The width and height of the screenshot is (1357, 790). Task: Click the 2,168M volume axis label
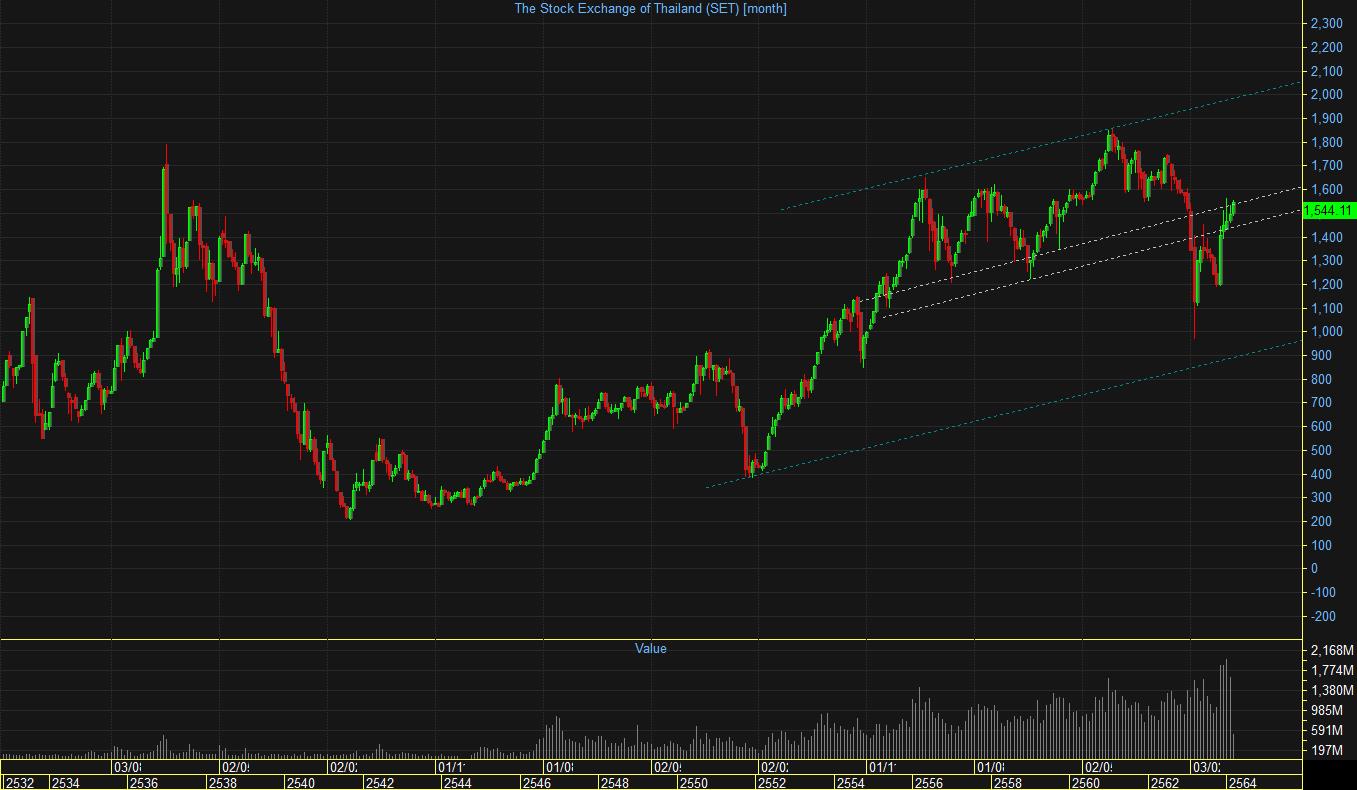1332,651
